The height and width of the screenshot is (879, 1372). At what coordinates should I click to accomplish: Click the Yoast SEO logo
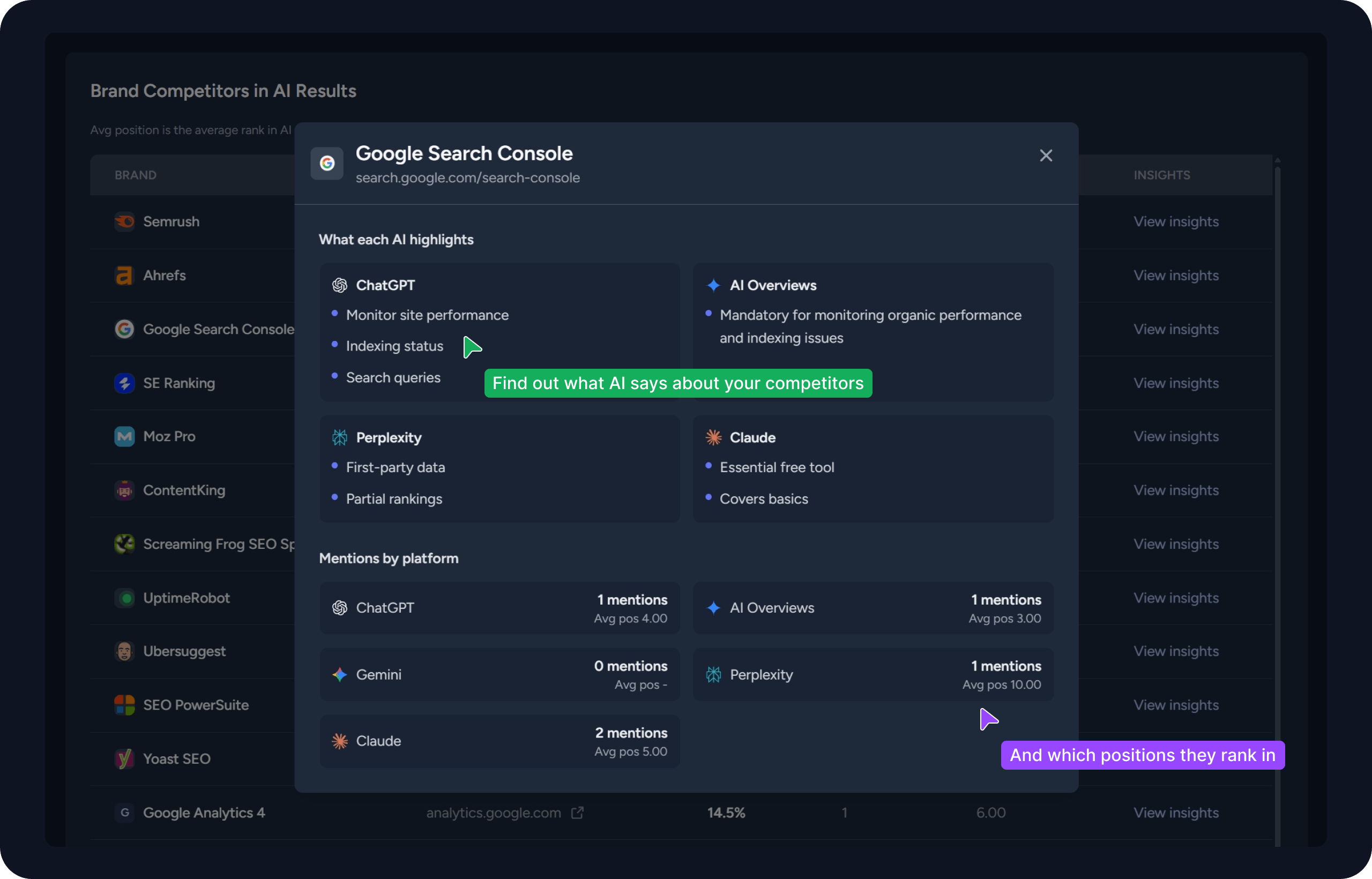pos(124,758)
